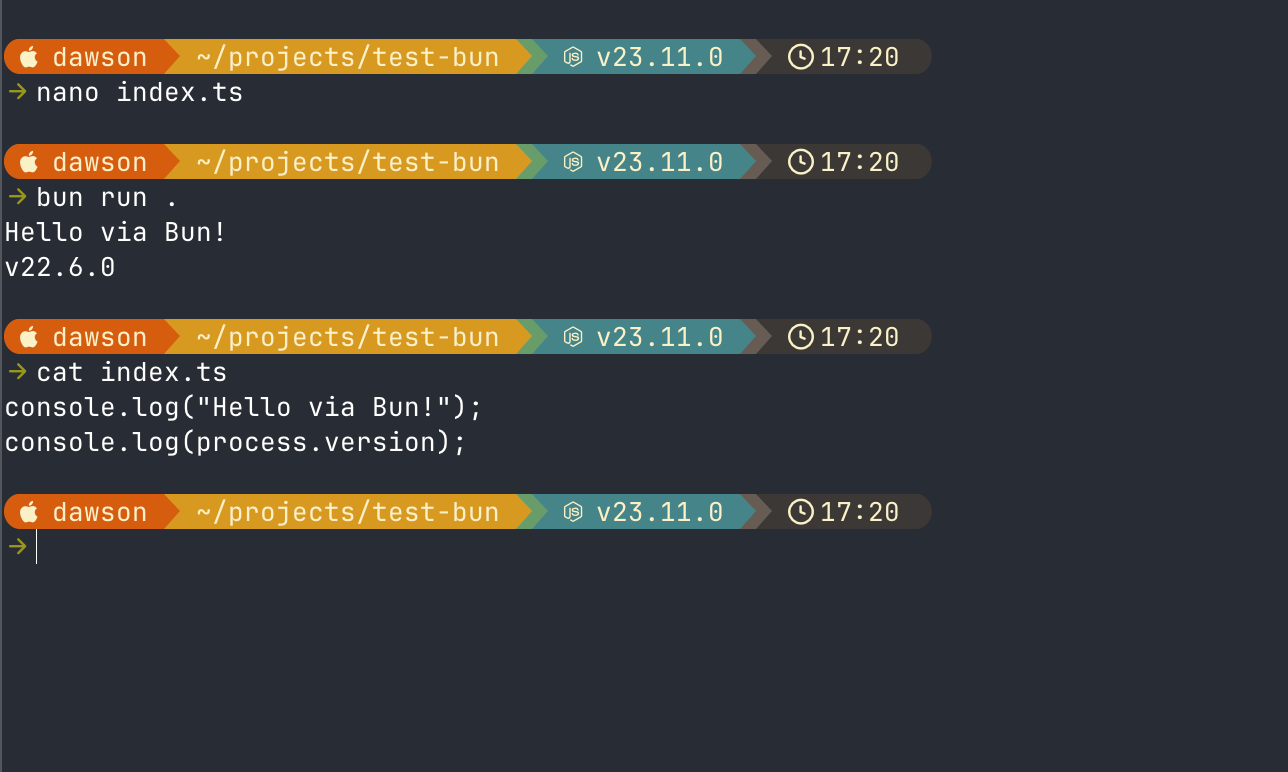1288x772 pixels.
Task: Click the empty prompt input at the cursor
Action: pos(37,547)
